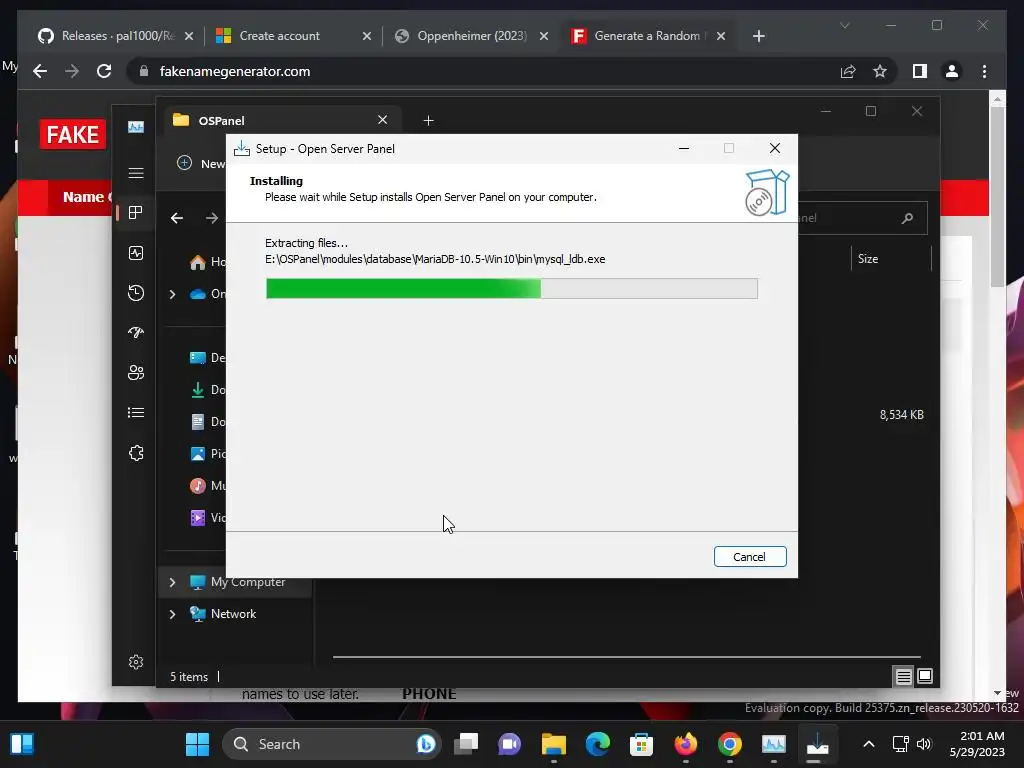The width and height of the screenshot is (1024, 768).
Task: Open the clock showing 2:01 AM
Action: [x=977, y=744]
